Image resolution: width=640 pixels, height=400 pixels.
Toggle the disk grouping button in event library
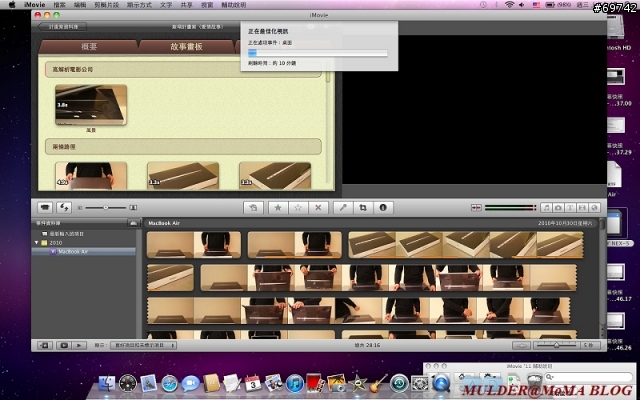(x=133, y=223)
